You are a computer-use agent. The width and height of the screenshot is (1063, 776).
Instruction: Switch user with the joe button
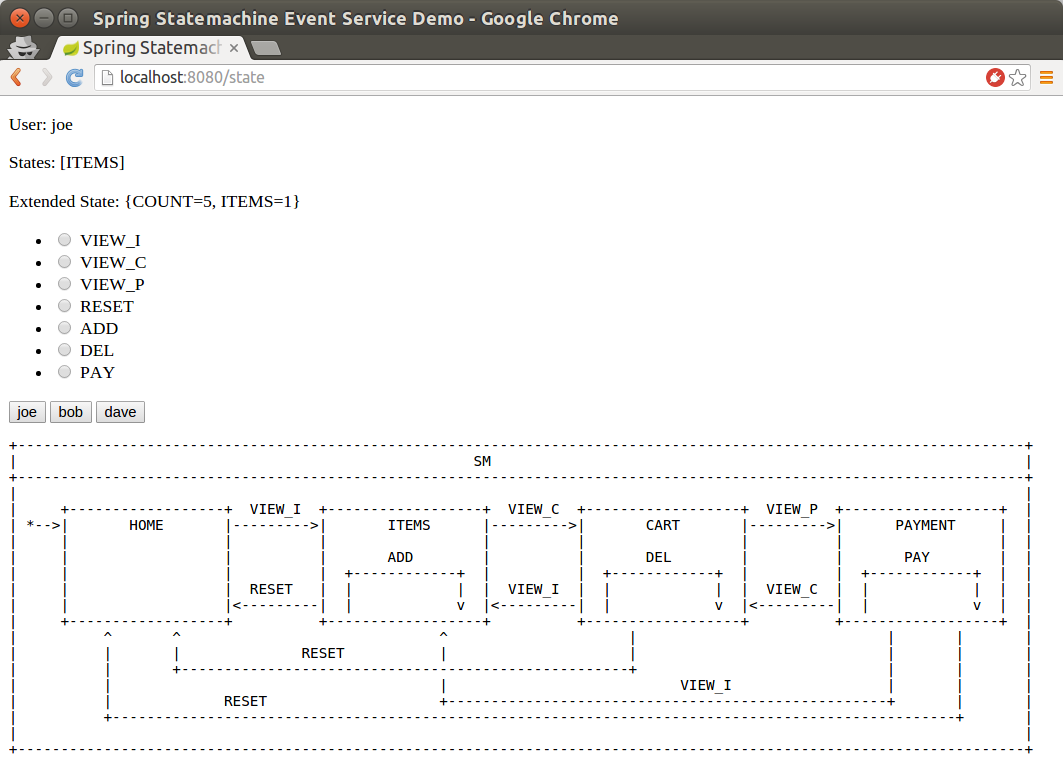point(27,412)
